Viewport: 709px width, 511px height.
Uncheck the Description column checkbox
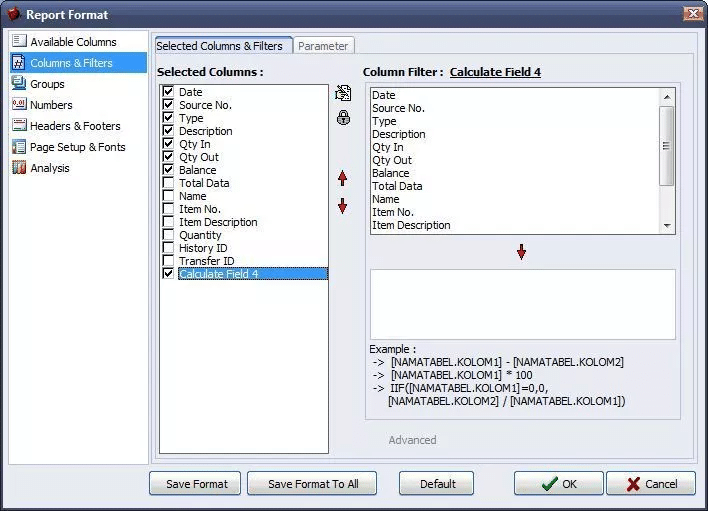pos(168,131)
